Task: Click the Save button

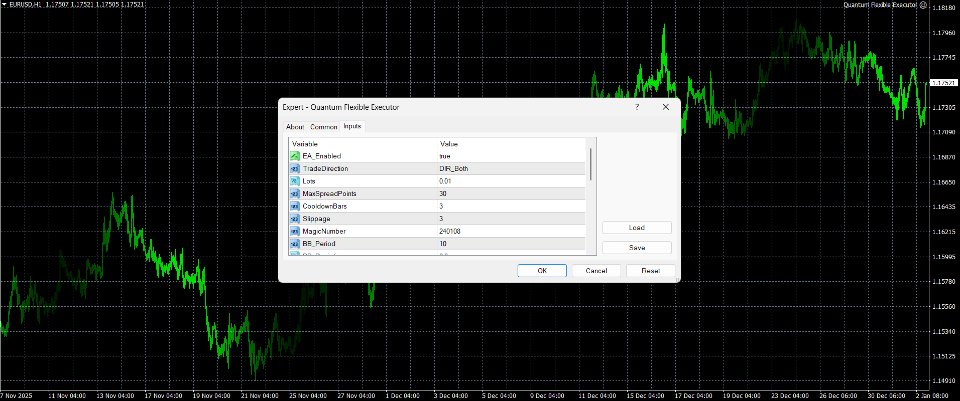Action: click(x=637, y=248)
